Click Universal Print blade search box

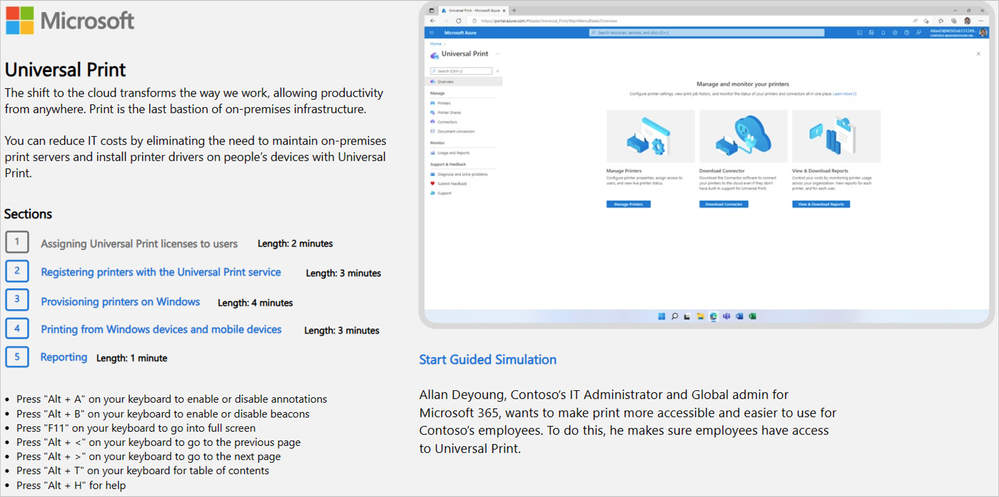tap(461, 71)
